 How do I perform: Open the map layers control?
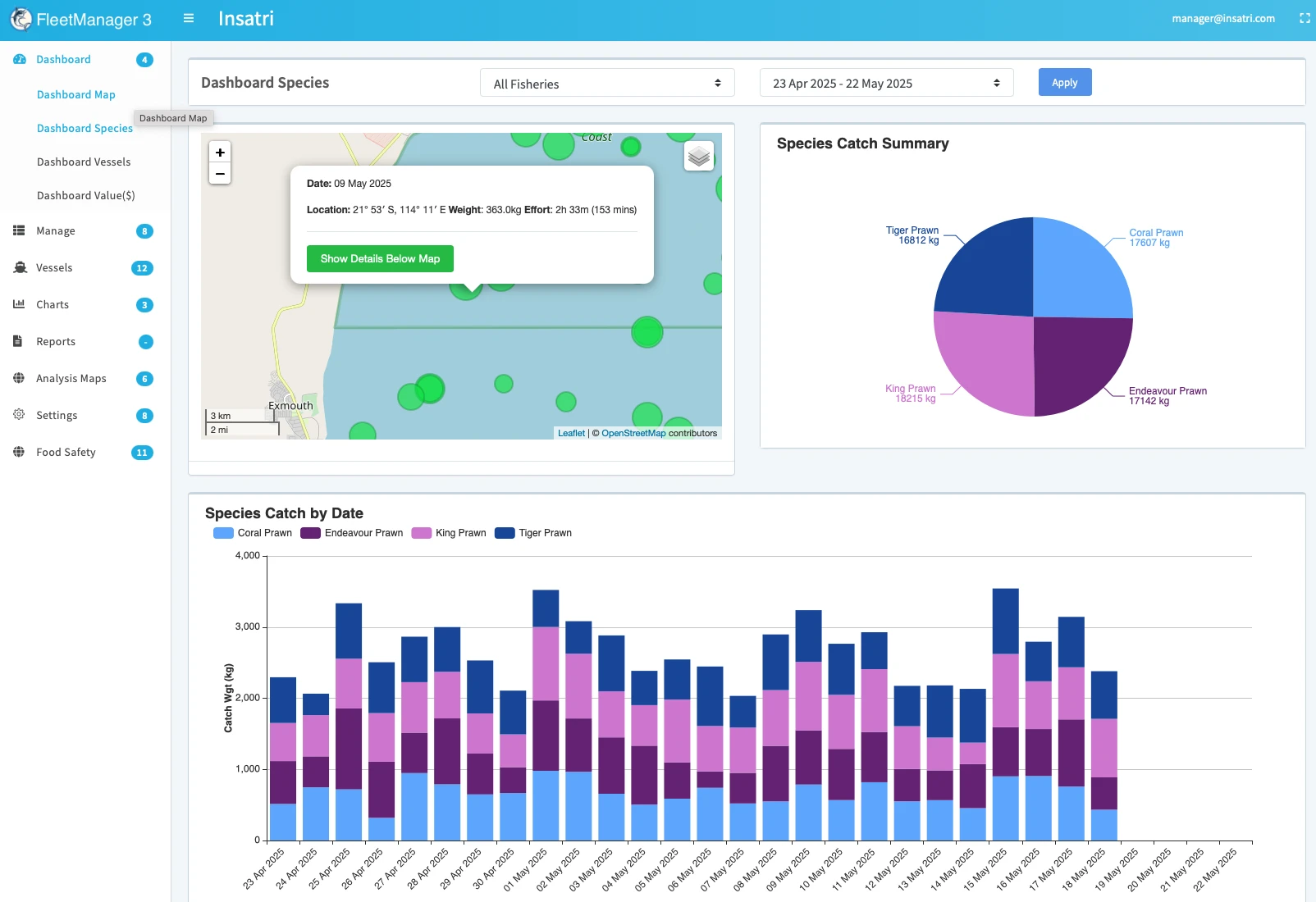[x=699, y=156]
